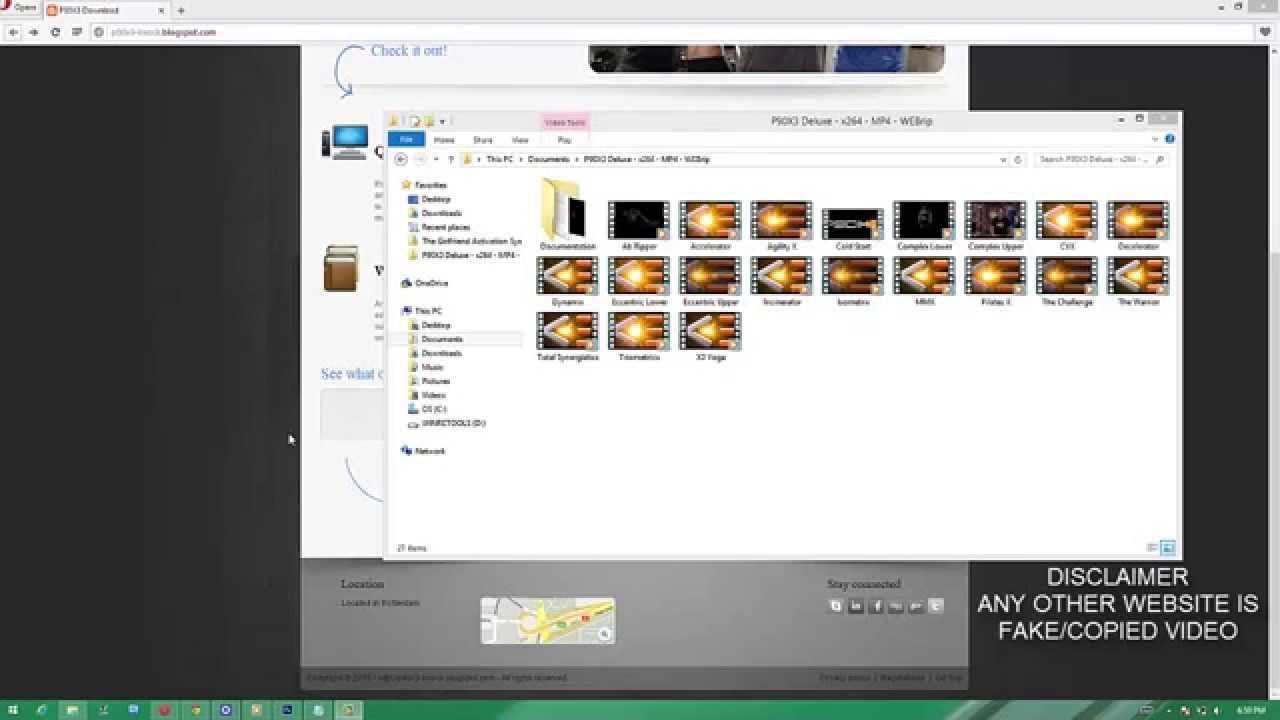Go up one folder level in Explorer
The image size is (1280, 720).
pyautogui.click(x=451, y=159)
